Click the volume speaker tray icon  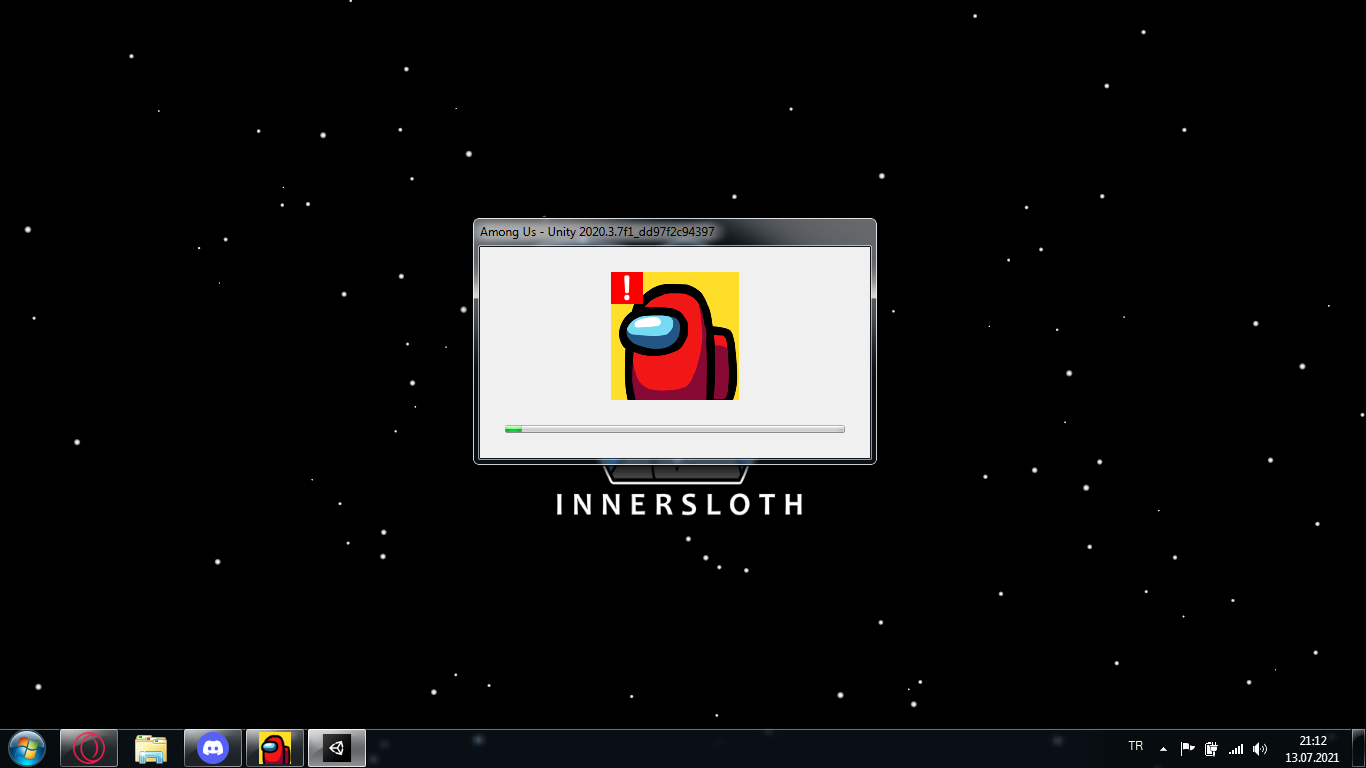click(x=1260, y=748)
